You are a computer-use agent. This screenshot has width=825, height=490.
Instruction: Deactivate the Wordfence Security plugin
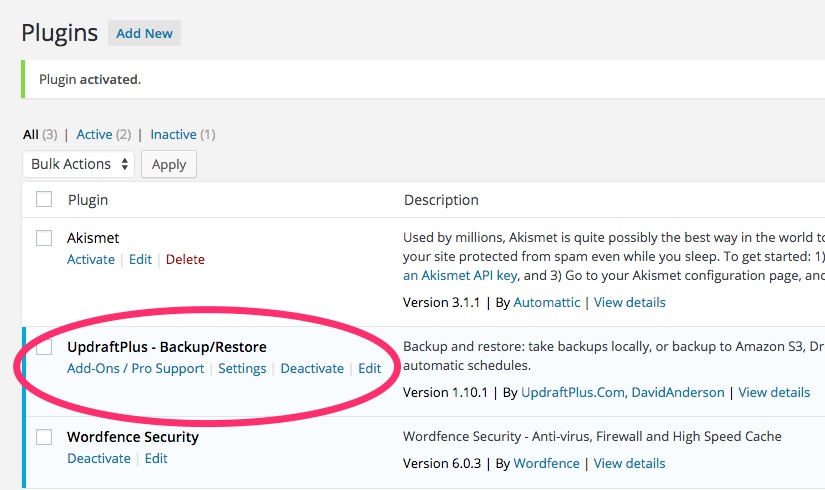point(98,458)
